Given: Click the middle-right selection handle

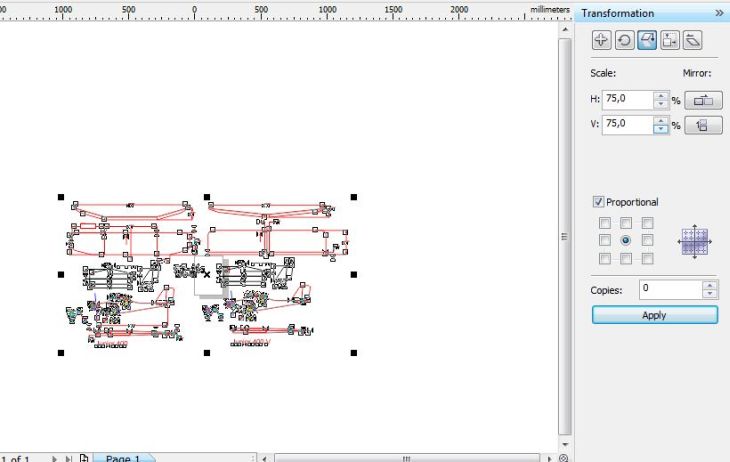Looking at the screenshot, I should [x=354, y=275].
